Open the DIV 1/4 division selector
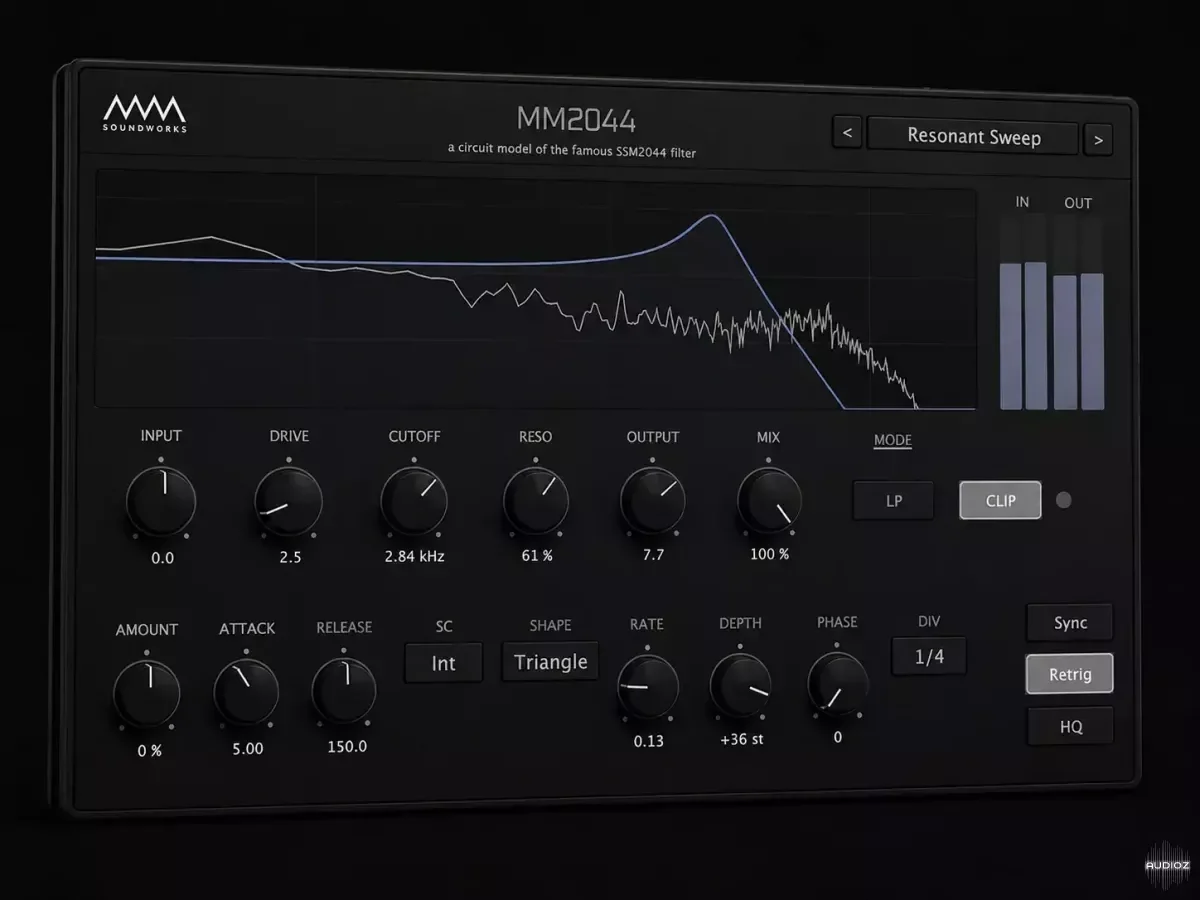Screen dimensions: 1200x900 929,656
